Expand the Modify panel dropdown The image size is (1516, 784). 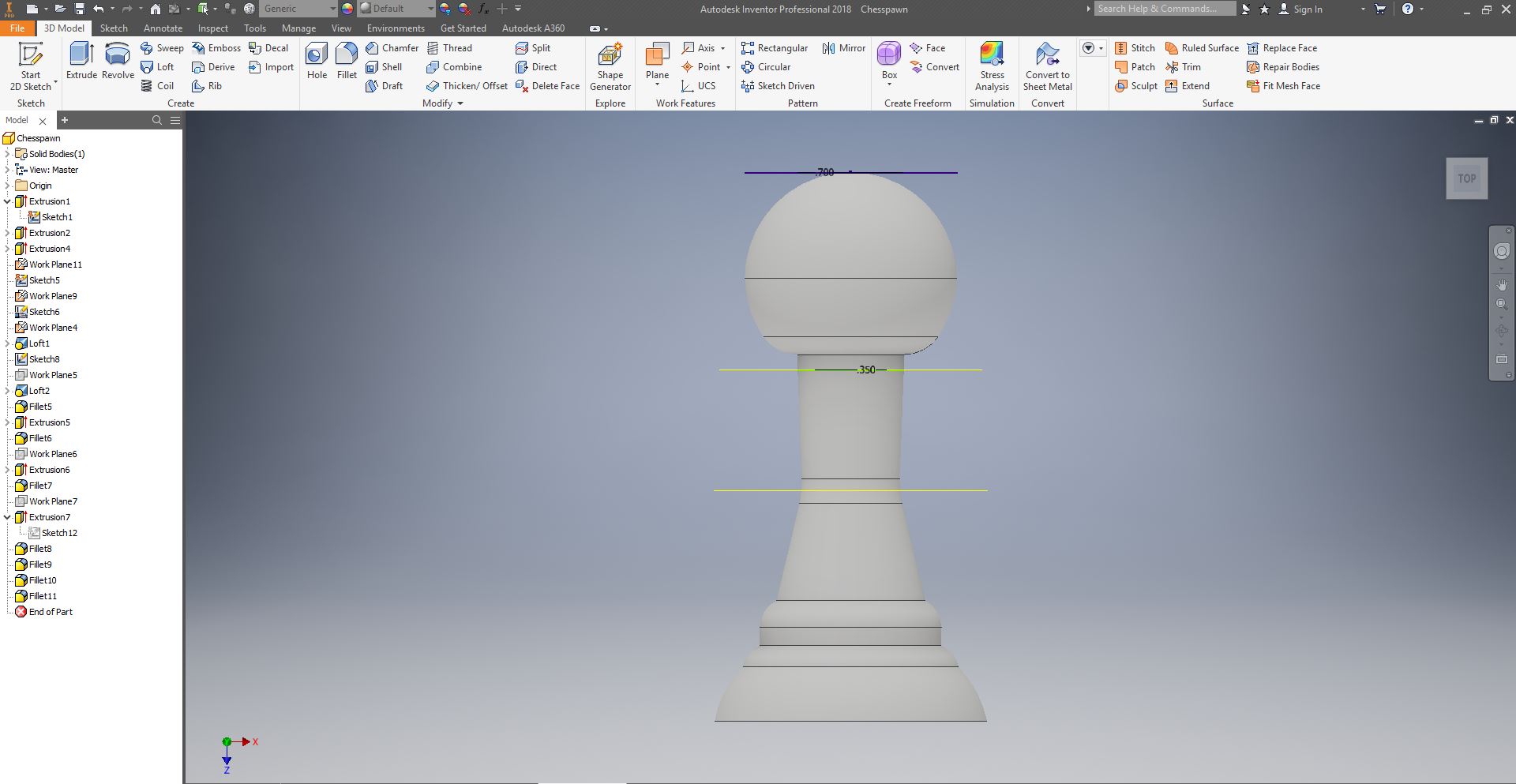[x=460, y=103]
